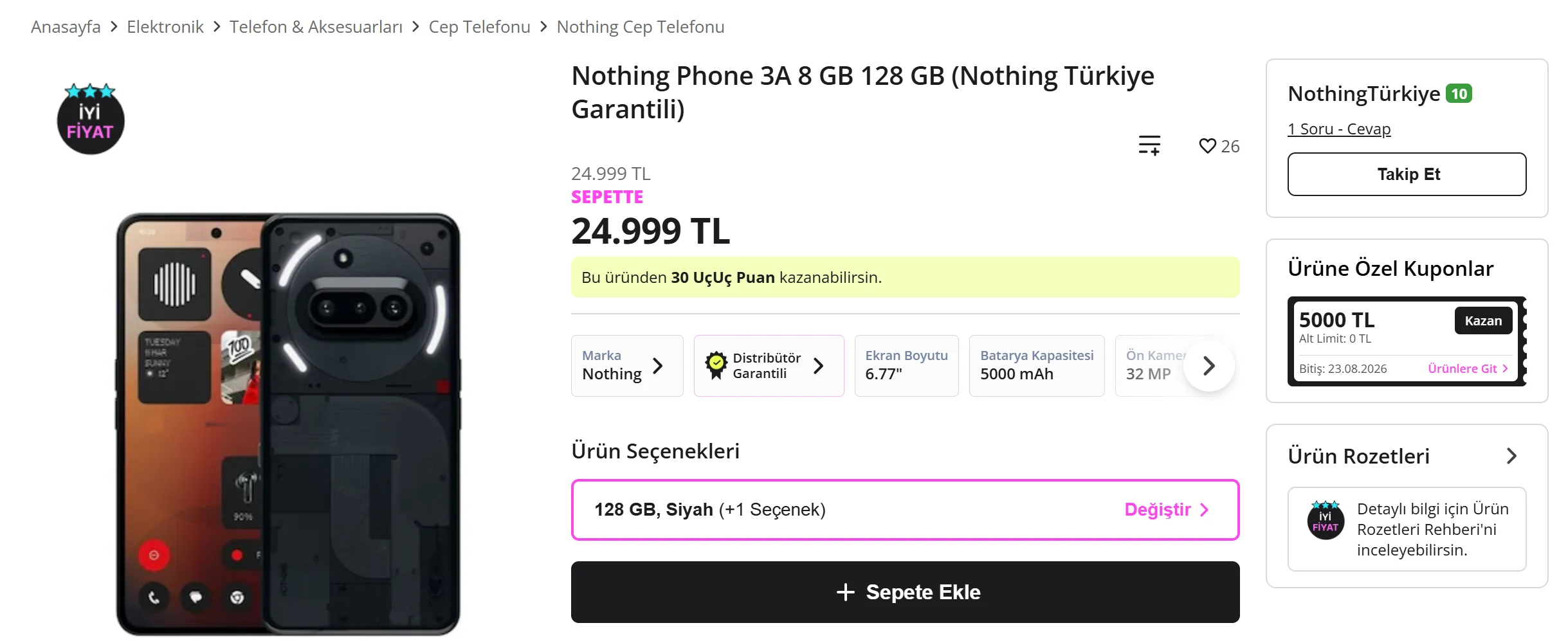Click the Telefon & Aksesuarları breadcrumb
1568x641 pixels.
point(316,27)
